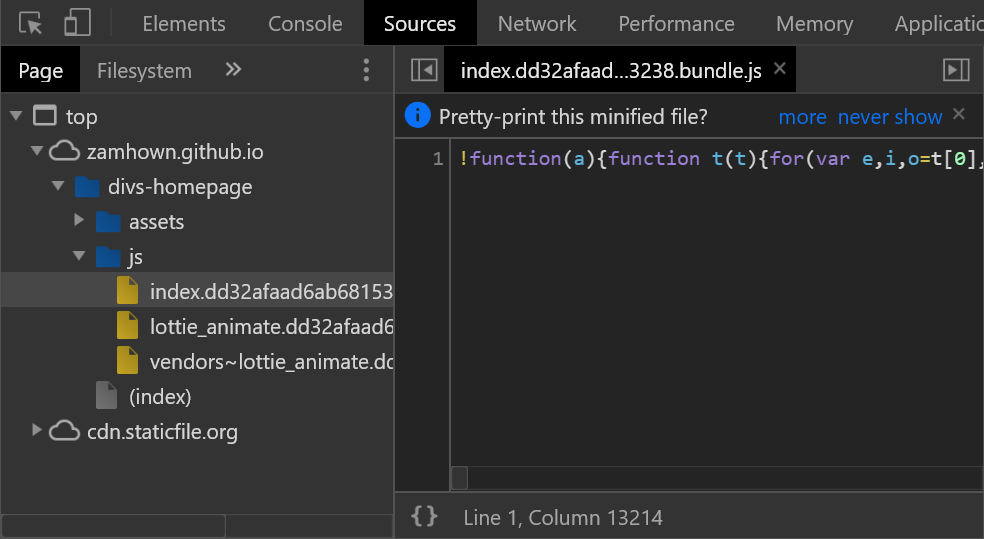Select the assets folder label
The height and width of the screenshot is (539, 984).
click(x=156, y=222)
